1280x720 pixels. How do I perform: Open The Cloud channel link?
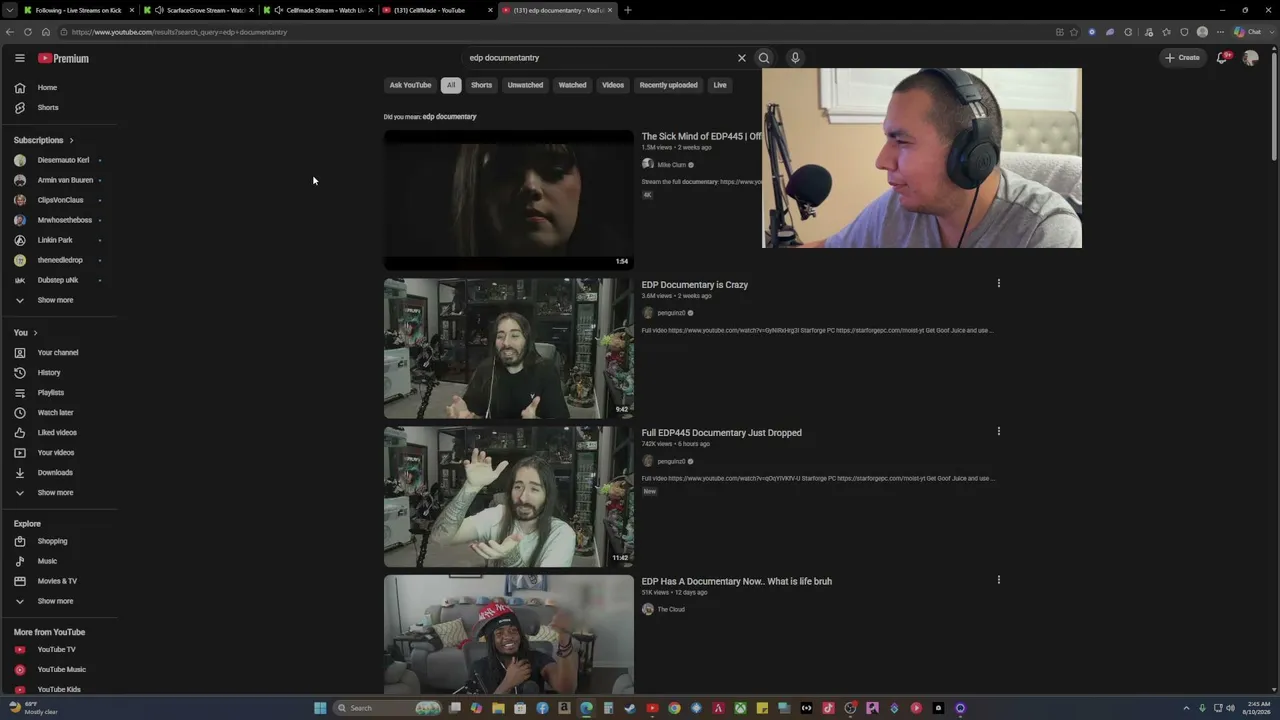point(670,609)
